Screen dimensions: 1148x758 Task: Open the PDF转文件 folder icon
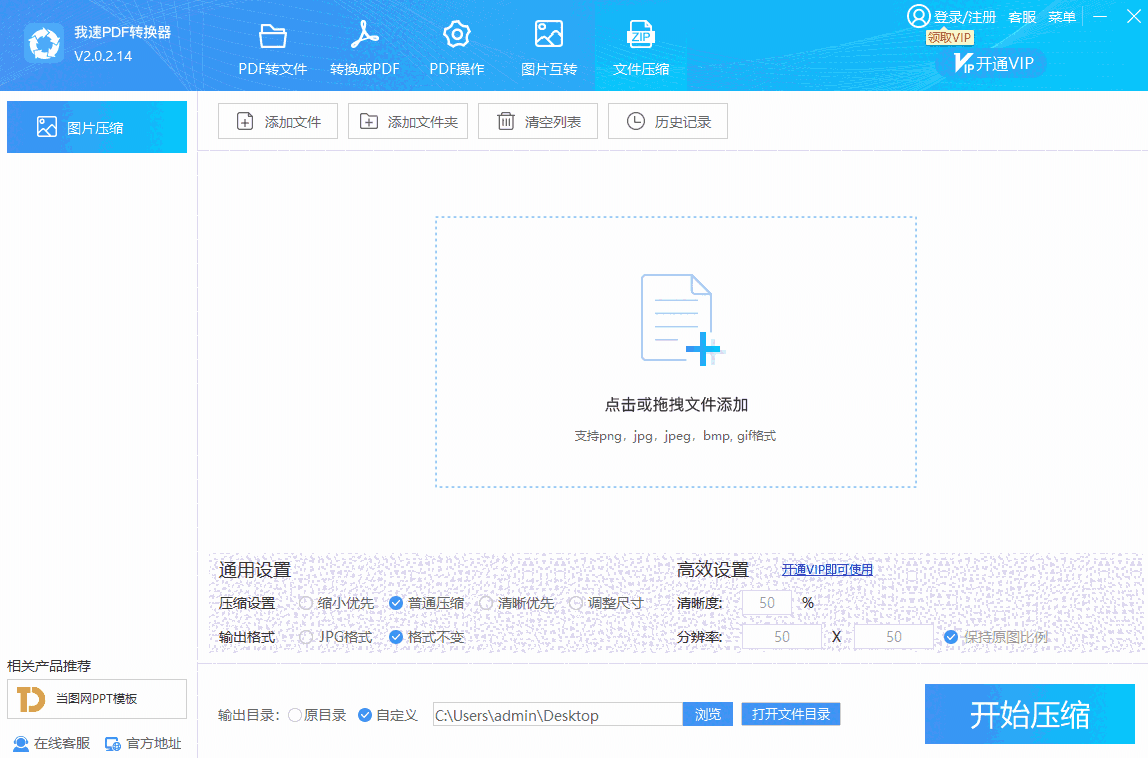point(272,36)
